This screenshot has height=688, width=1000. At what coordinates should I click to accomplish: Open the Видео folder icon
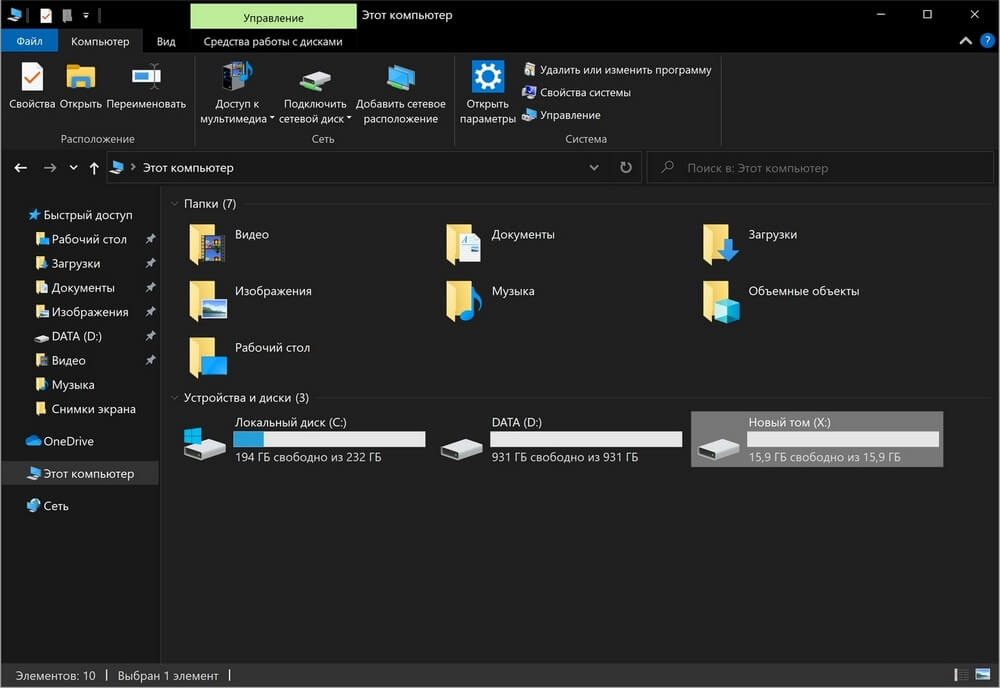pos(207,244)
